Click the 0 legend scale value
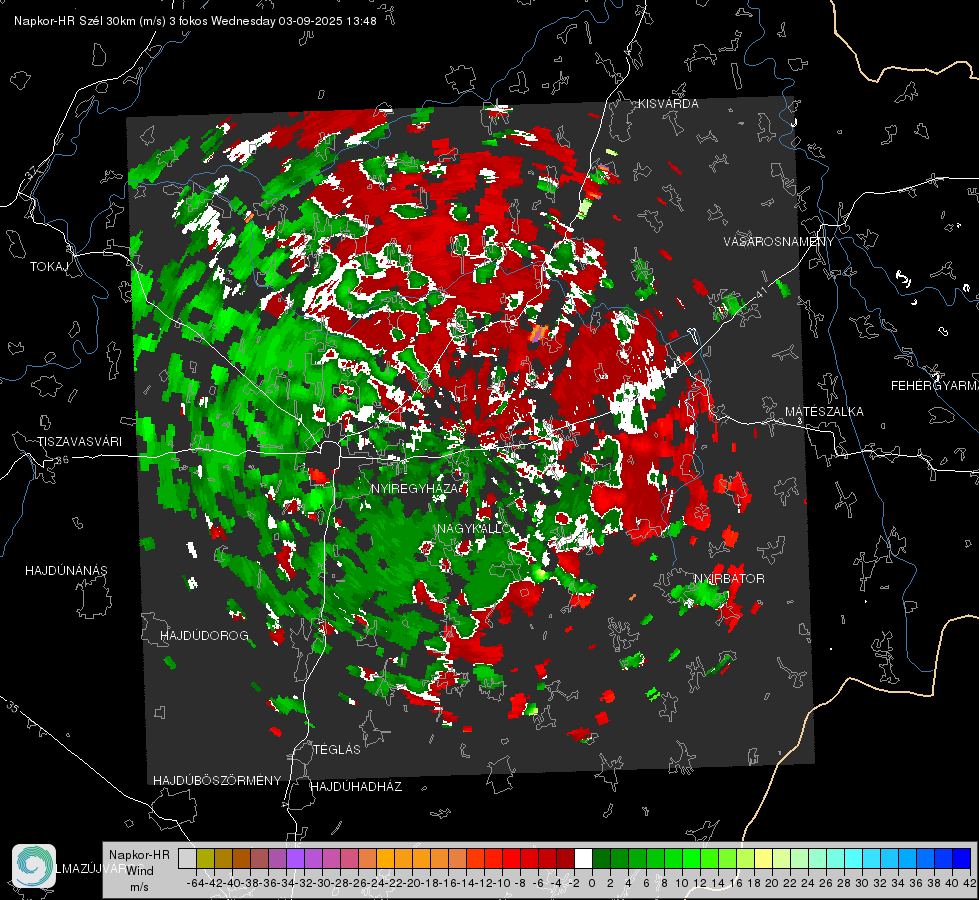Image resolution: width=979 pixels, height=900 pixels. pyautogui.click(x=592, y=883)
